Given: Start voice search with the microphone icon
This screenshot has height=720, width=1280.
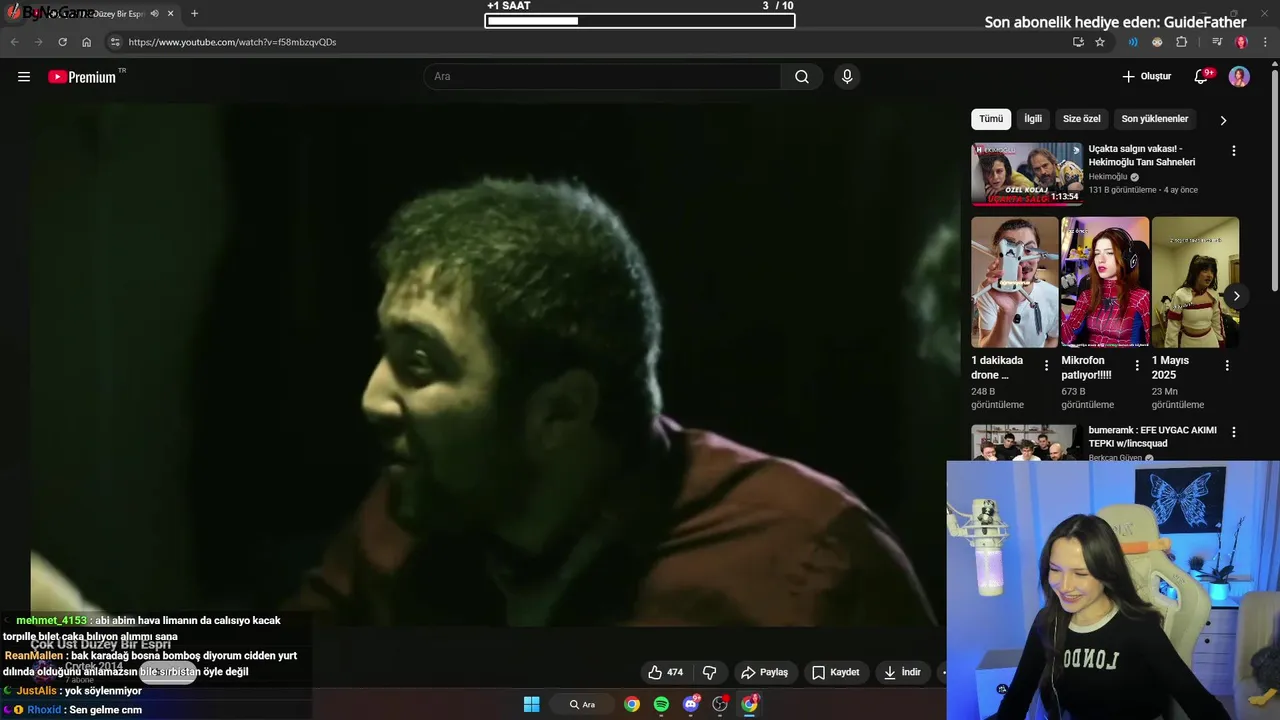Looking at the screenshot, I should click(x=847, y=77).
